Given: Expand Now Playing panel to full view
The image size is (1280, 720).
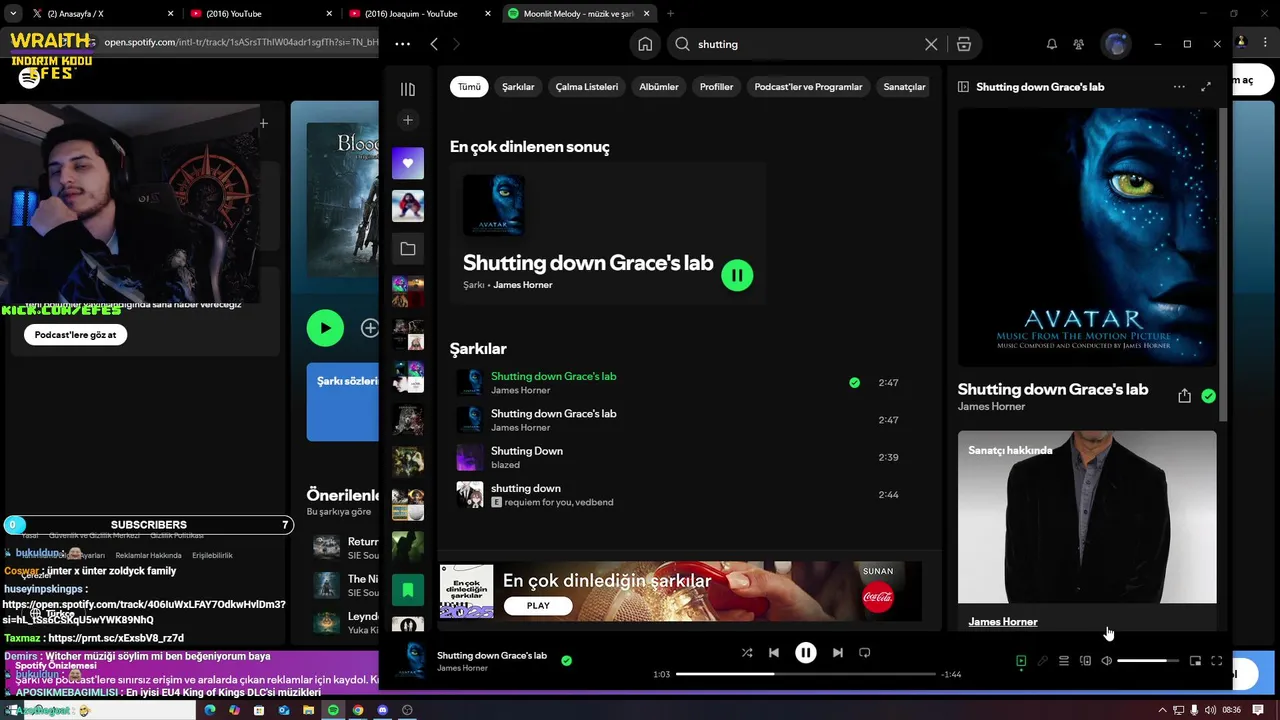Looking at the screenshot, I should (x=1206, y=87).
